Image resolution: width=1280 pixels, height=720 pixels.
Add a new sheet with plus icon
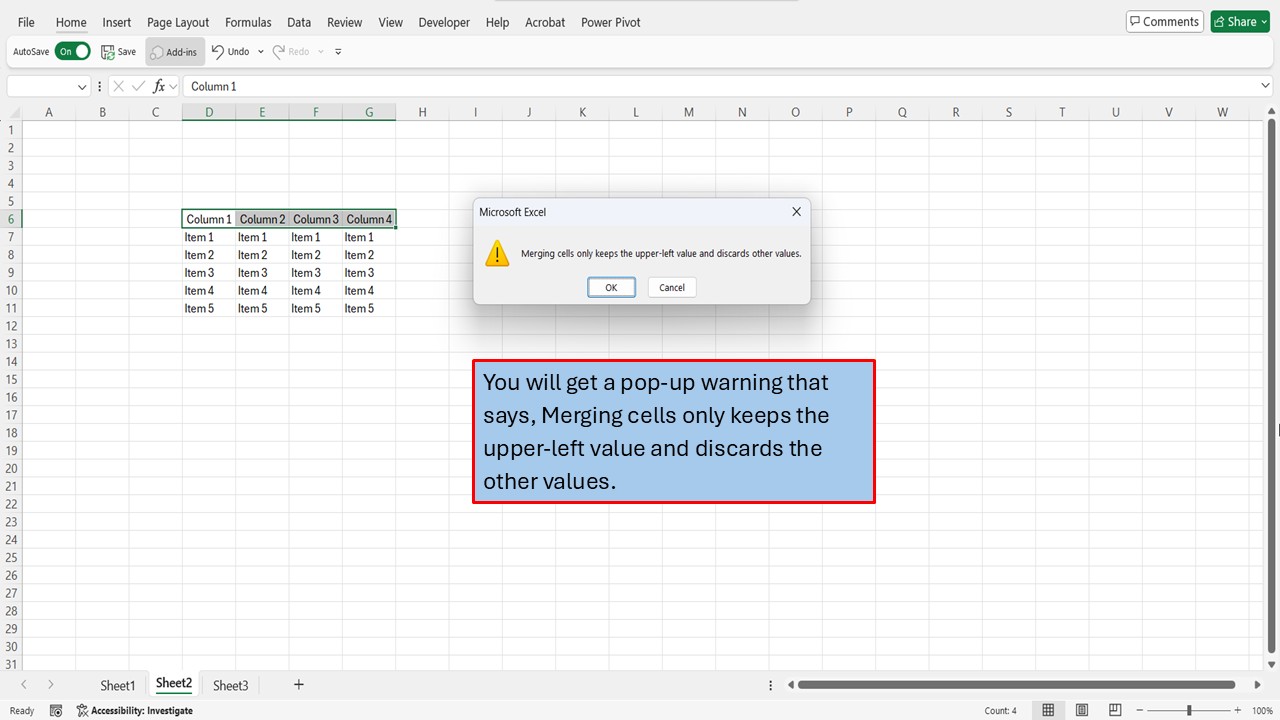[298, 685]
